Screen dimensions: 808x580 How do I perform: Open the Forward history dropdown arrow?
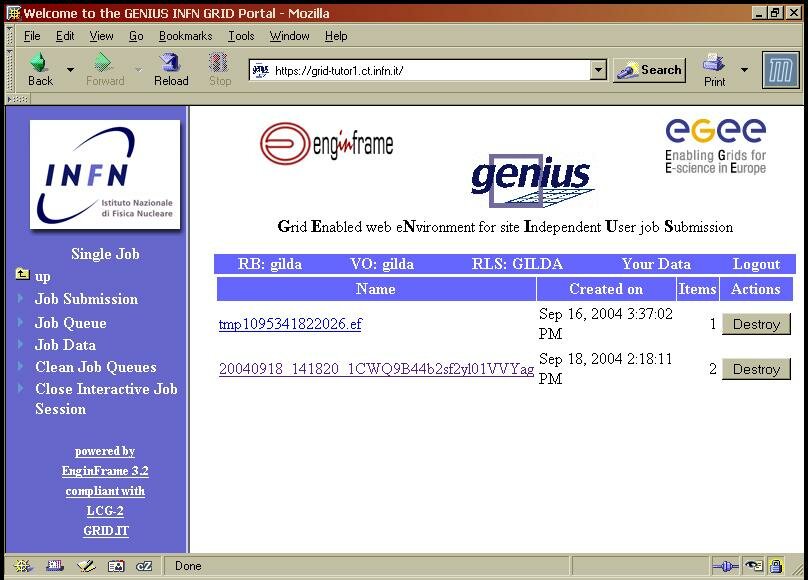pyautogui.click(x=138, y=69)
